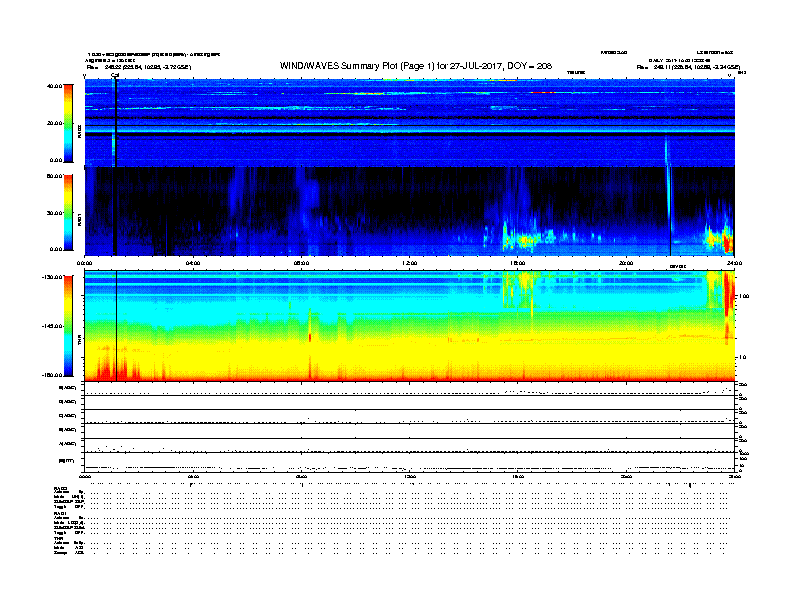792x612 pixels.
Task: Click the TNR header in bottom status table
Action: pos(58,538)
